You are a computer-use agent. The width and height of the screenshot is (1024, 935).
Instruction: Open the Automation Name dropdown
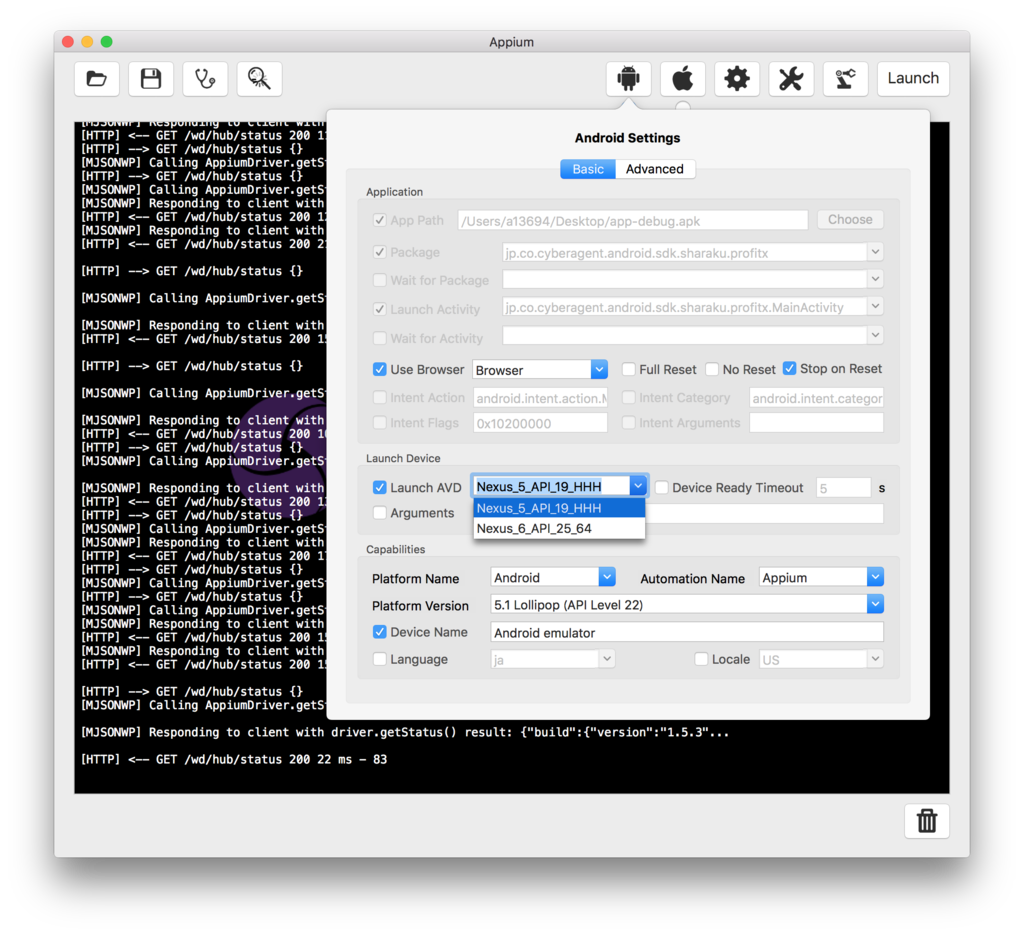coord(875,577)
